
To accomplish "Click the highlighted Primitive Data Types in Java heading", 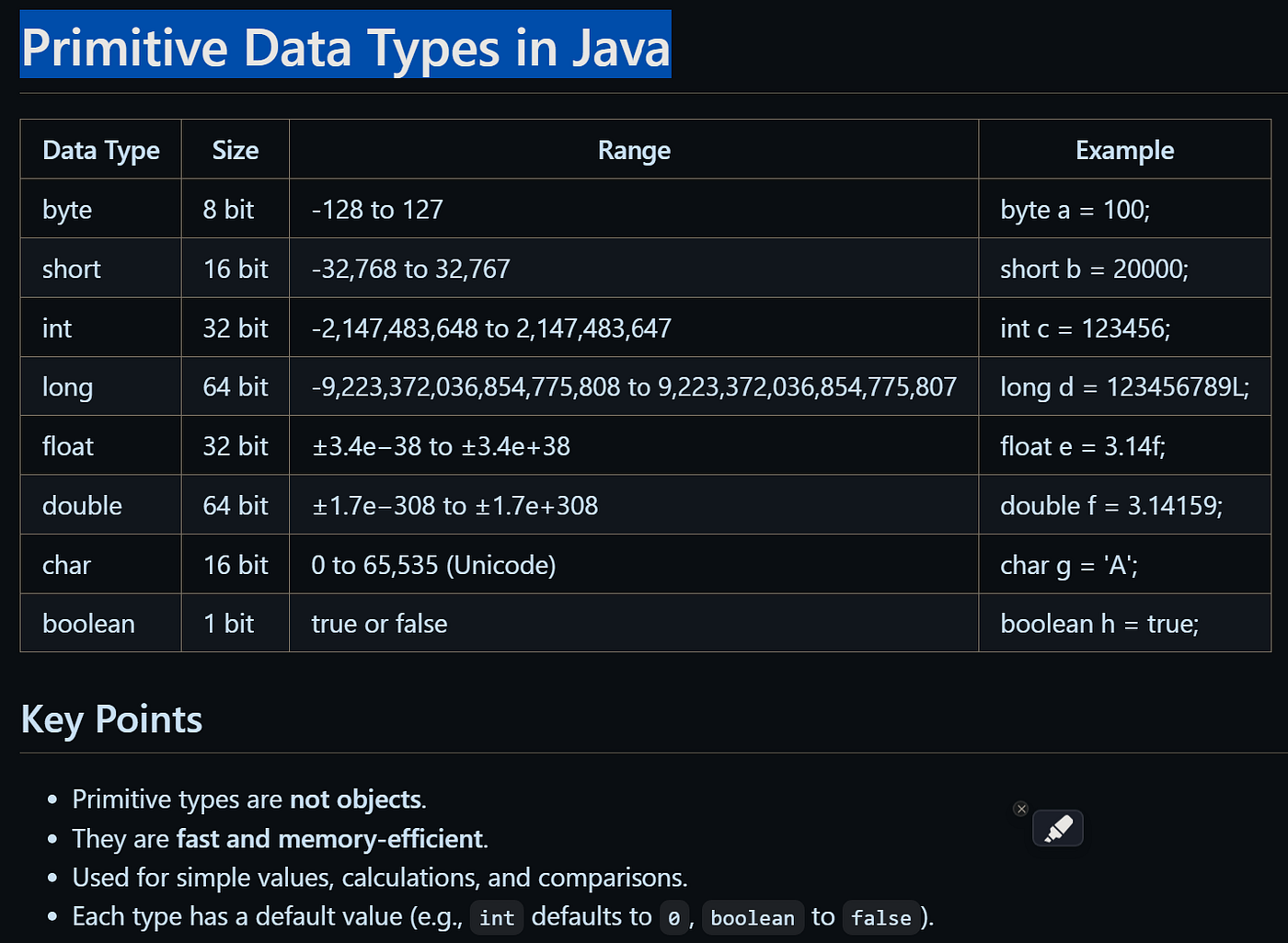I will [x=345, y=48].
